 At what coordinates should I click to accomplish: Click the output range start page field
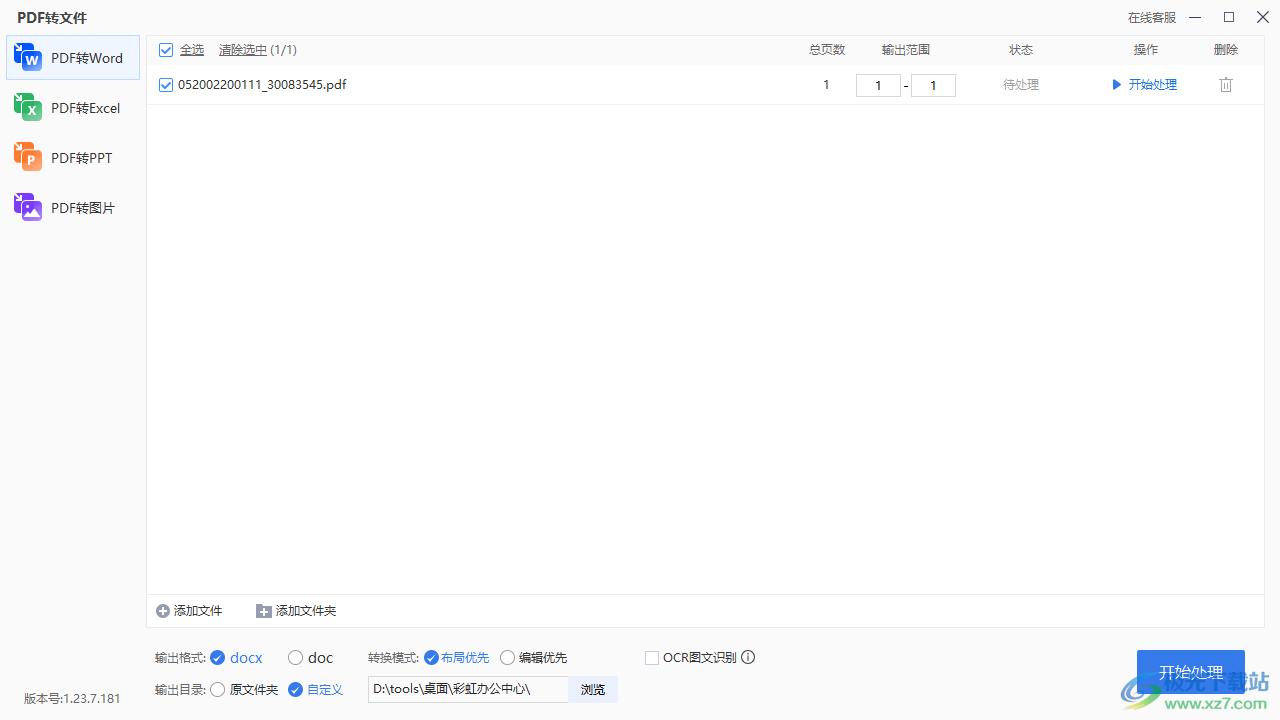(878, 86)
